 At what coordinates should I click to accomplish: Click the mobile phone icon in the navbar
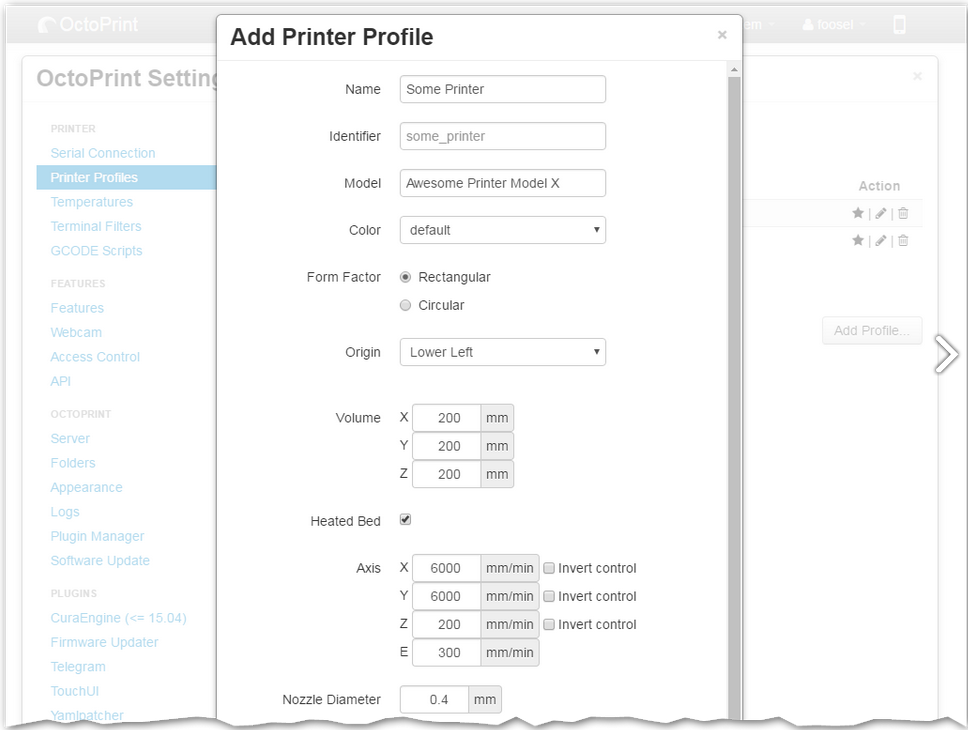[x=899, y=25]
